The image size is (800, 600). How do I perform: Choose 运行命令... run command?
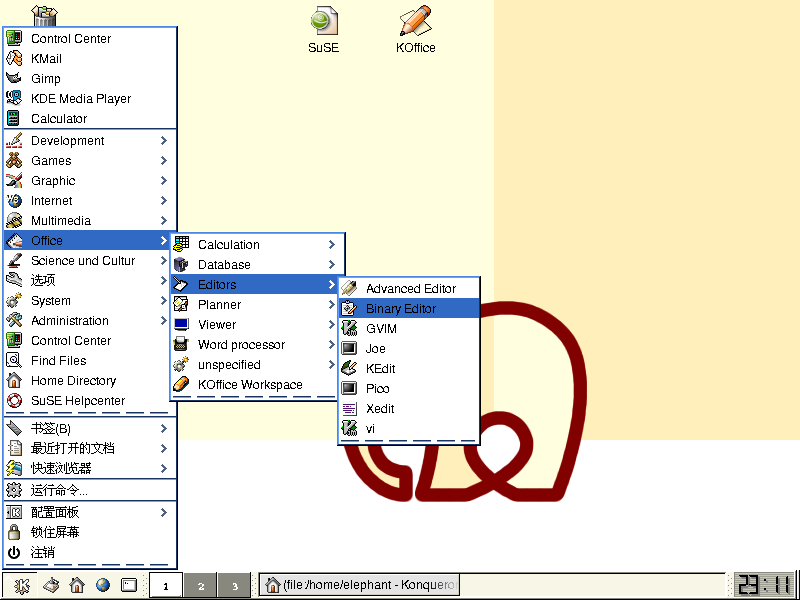pyautogui.click(x=90, y=490)
